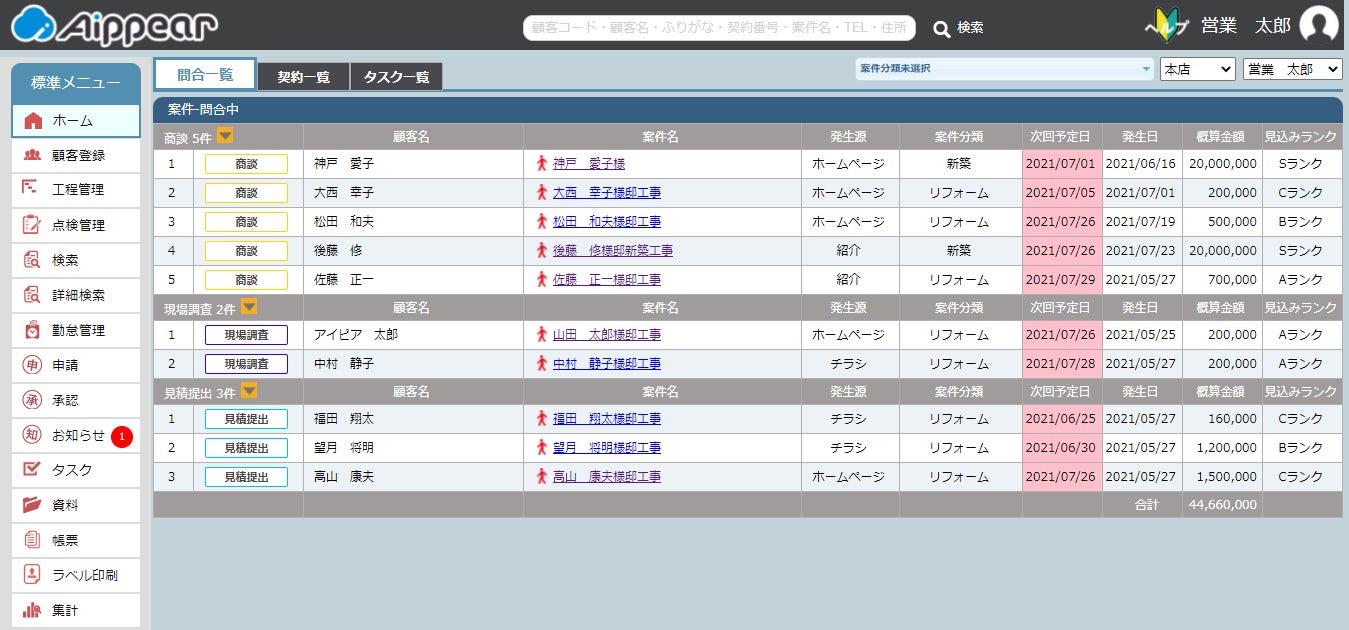The width and height of the screenshot is (1349, 630).
Task: Click the 資料 folder icon
Action: pos(32,504)
